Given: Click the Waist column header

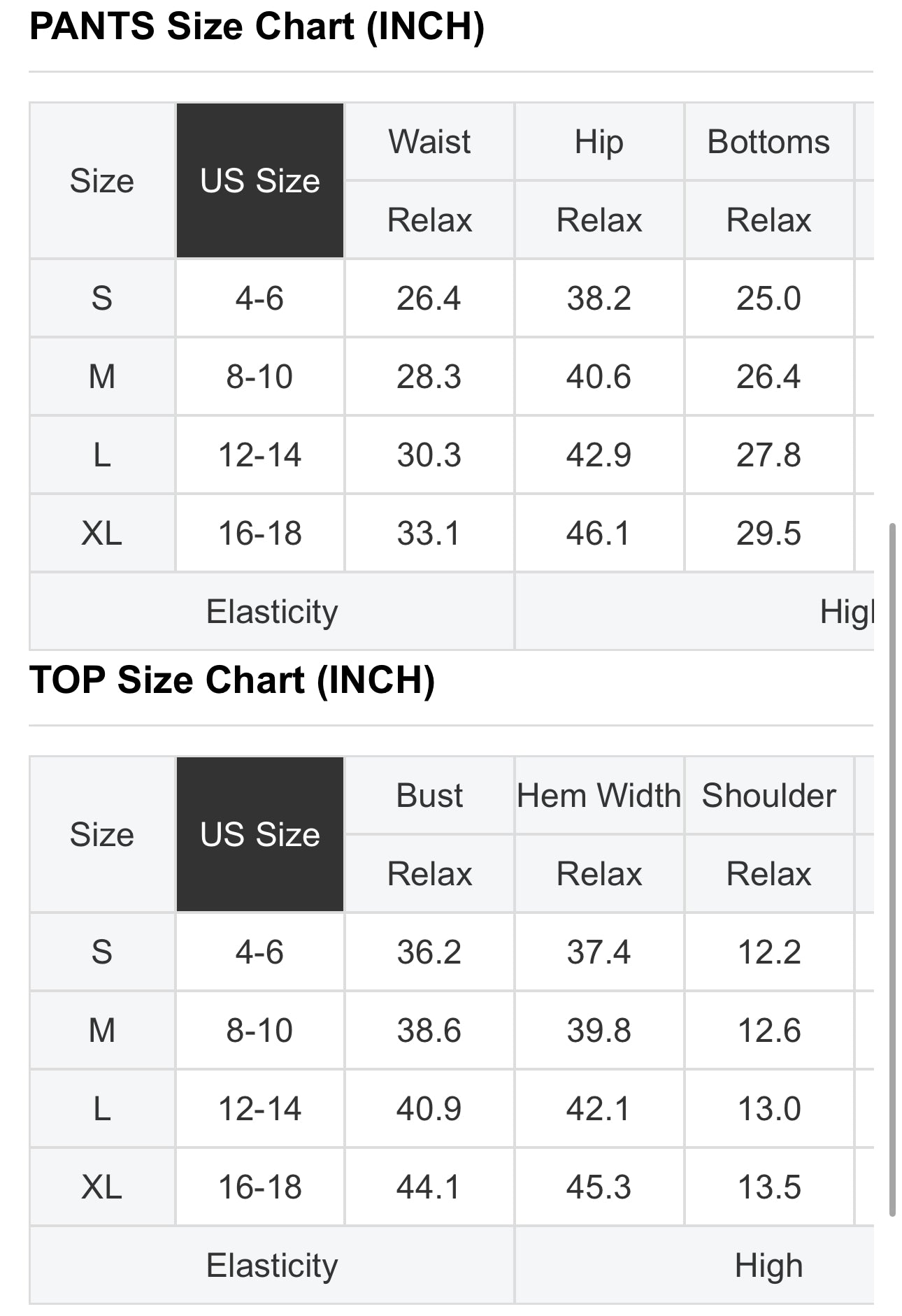Looking at the screenshot, I should pyautogui.click(x=429, y=141).
